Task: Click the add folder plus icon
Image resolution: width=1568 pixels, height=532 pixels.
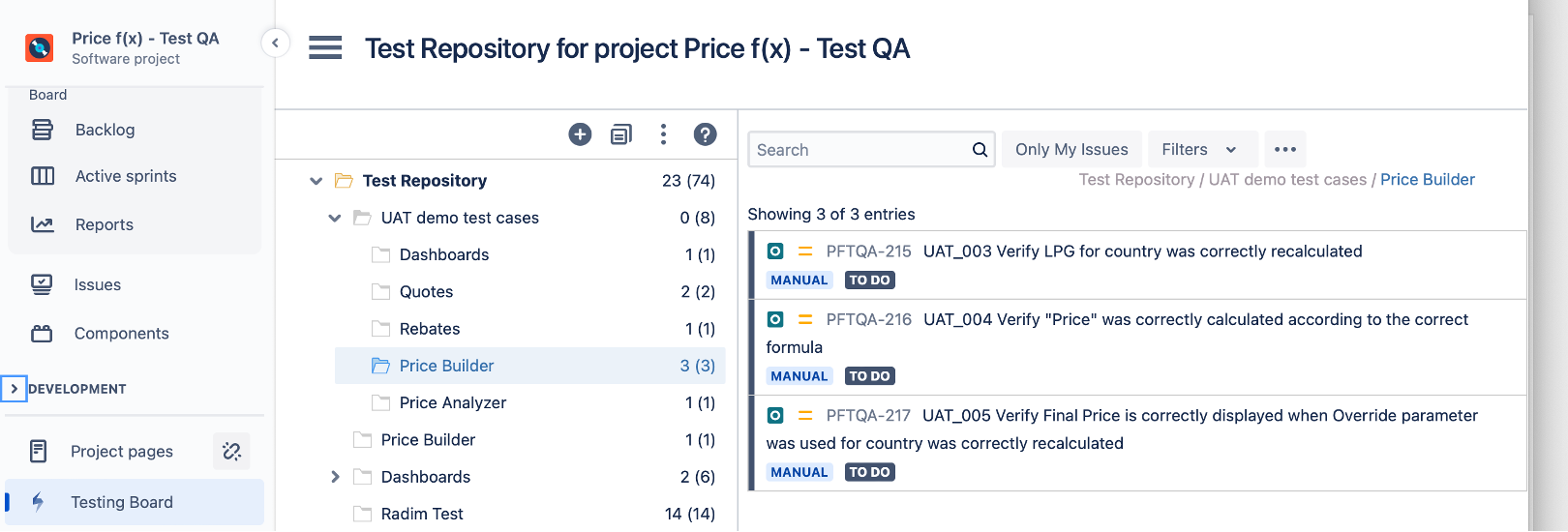Action: tap(580, 134)
